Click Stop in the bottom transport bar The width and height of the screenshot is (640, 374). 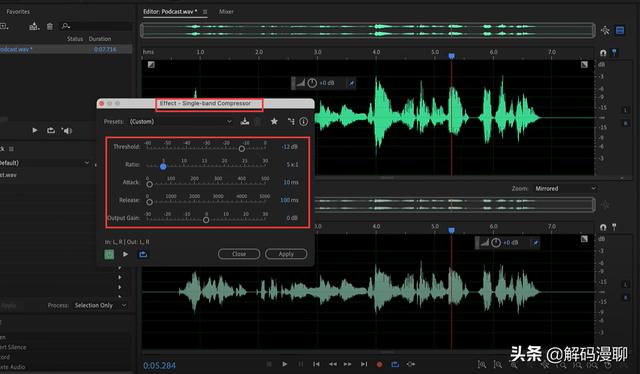tap(269, 364)
